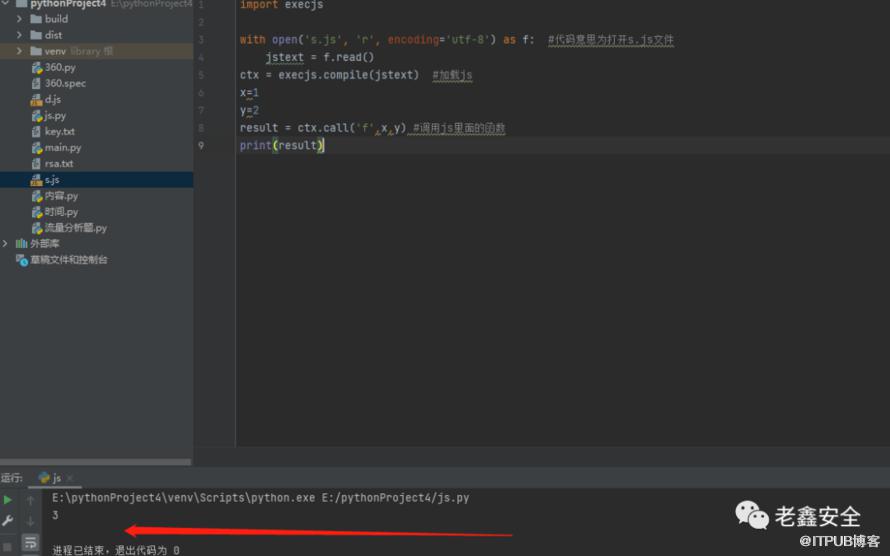This screenshot has height=556, width=890.
Task: Click the up arrow in Run console
Action: coord(30,499)
